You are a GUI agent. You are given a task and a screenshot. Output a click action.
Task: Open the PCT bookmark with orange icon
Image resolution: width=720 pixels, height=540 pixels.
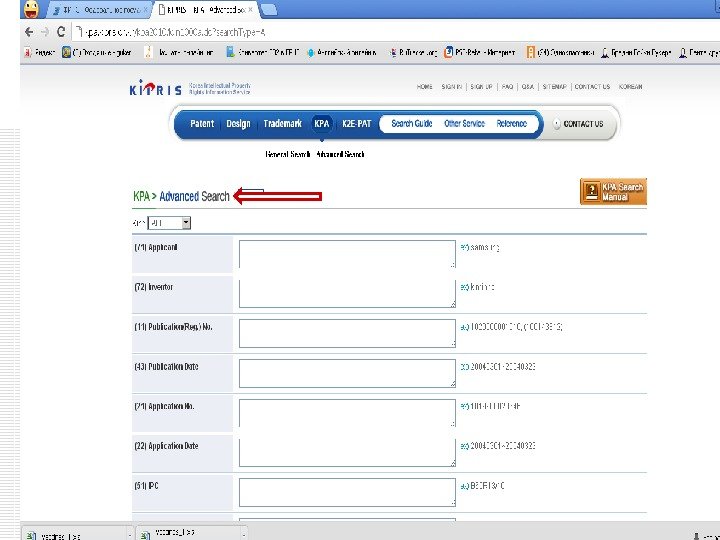click(480, 53)
